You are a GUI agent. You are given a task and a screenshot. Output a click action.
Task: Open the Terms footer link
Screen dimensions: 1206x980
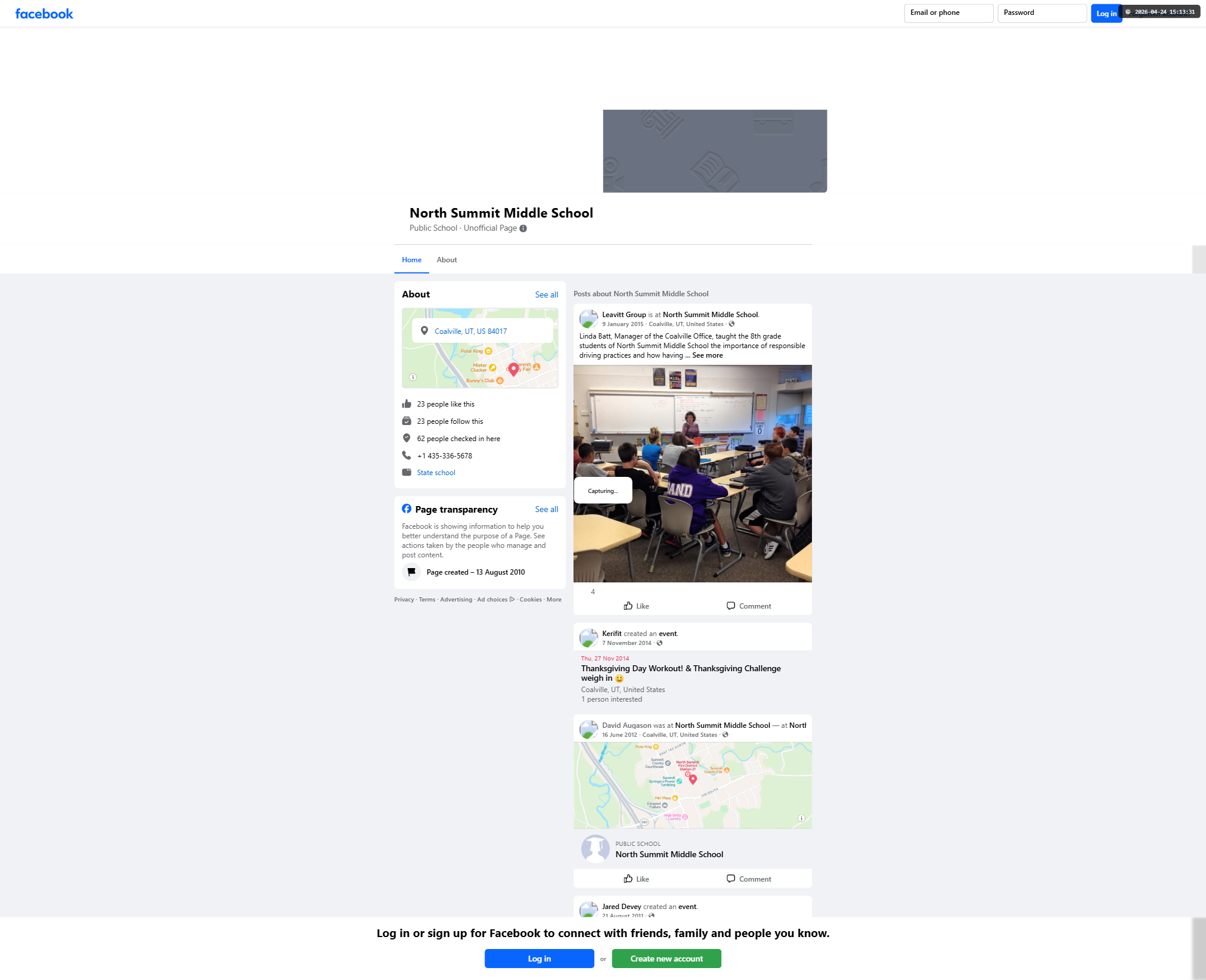click(x=427, y=600)
